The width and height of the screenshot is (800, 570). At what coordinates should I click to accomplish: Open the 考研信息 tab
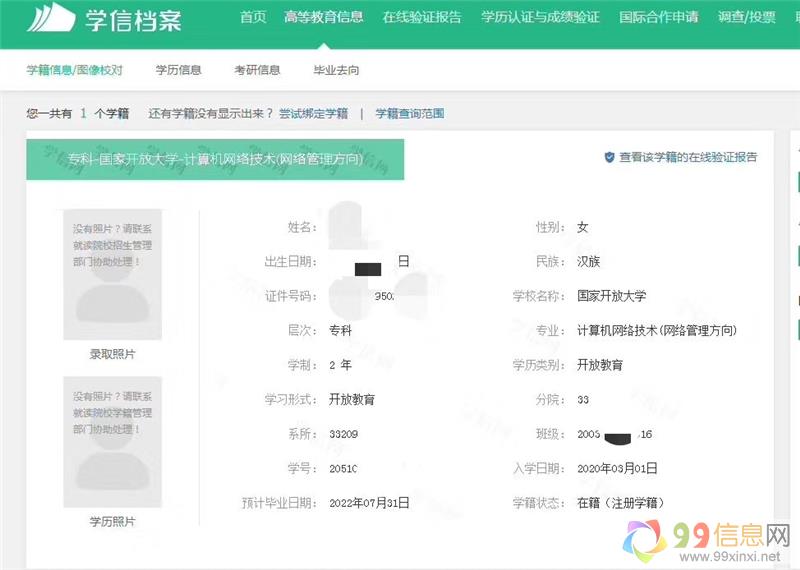click(x=257, y=70)
